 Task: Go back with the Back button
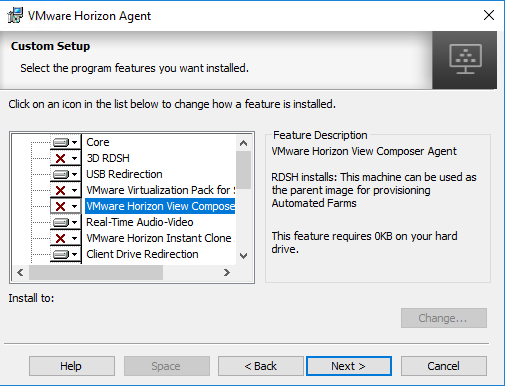pos(261,366)
